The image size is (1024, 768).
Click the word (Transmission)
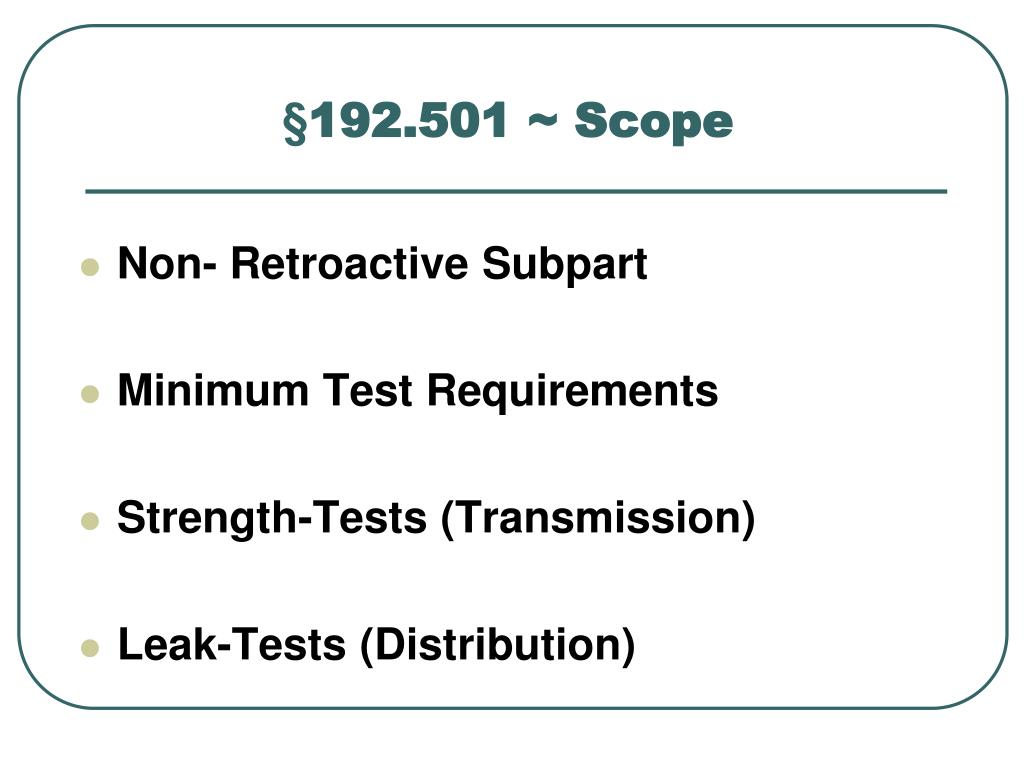coord(598,519)
